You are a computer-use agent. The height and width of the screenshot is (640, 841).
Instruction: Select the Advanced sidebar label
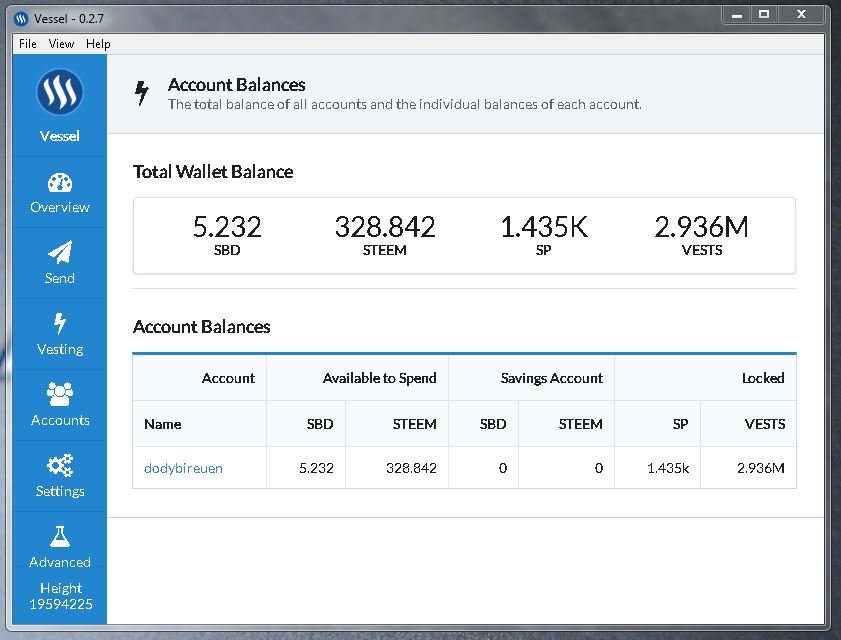click(x=60, y=562)
